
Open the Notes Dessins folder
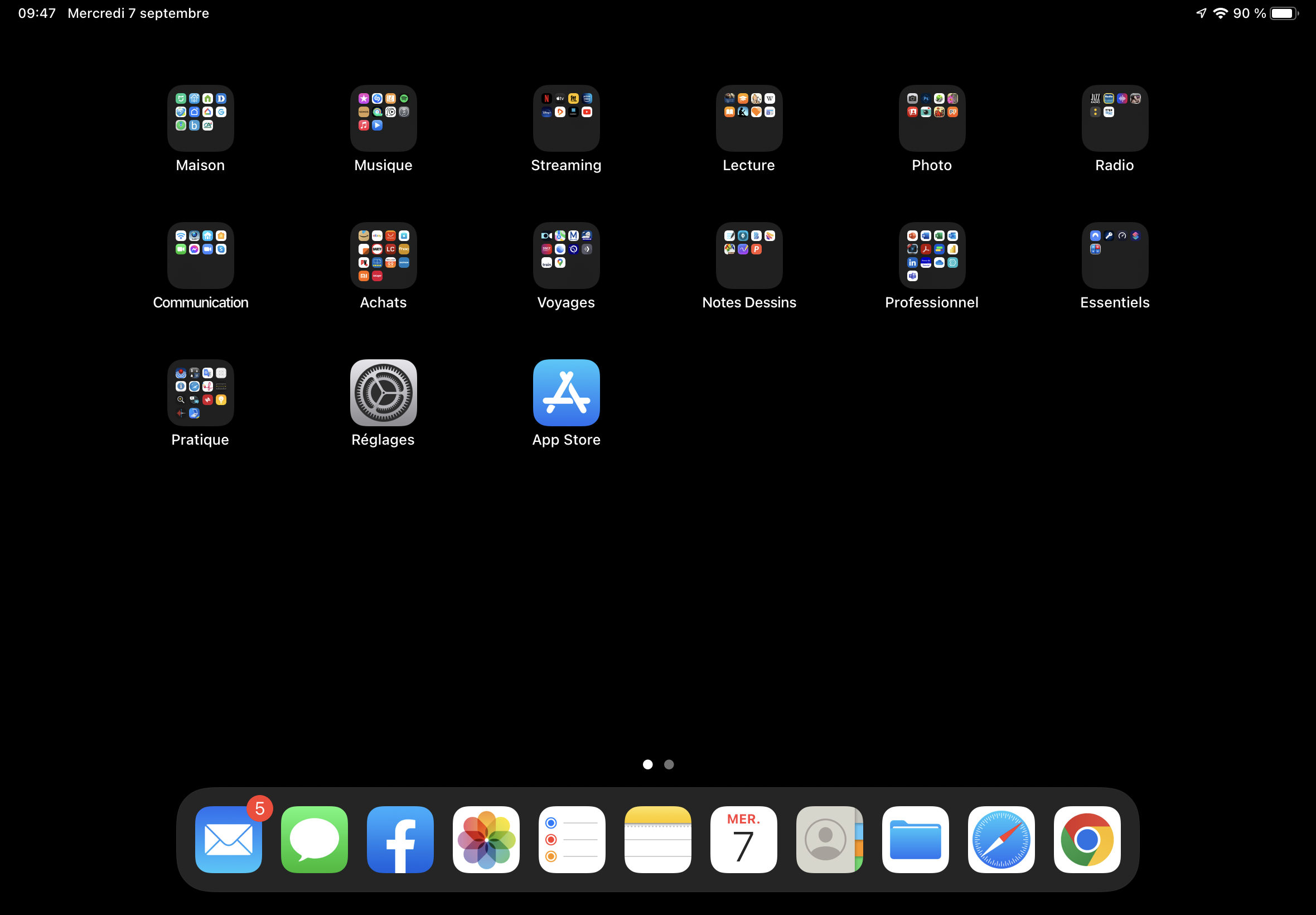point(749,256)
